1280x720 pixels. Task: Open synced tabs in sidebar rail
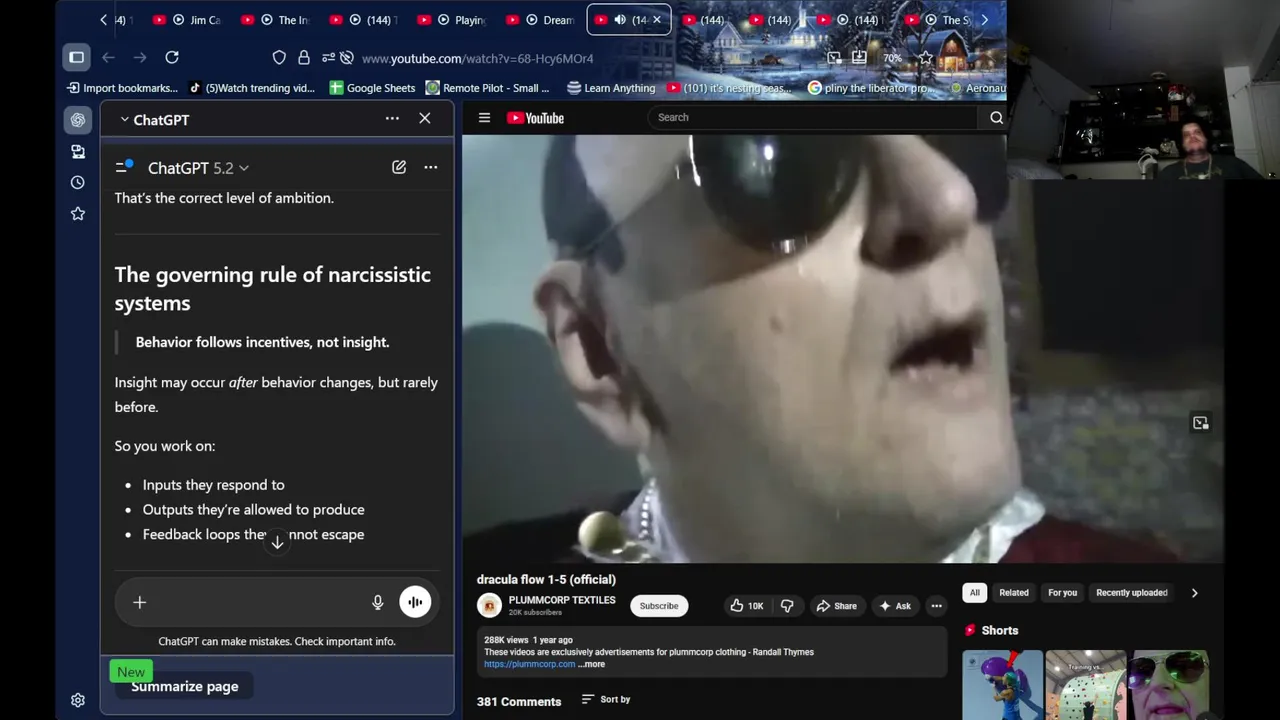click(78, 151)
